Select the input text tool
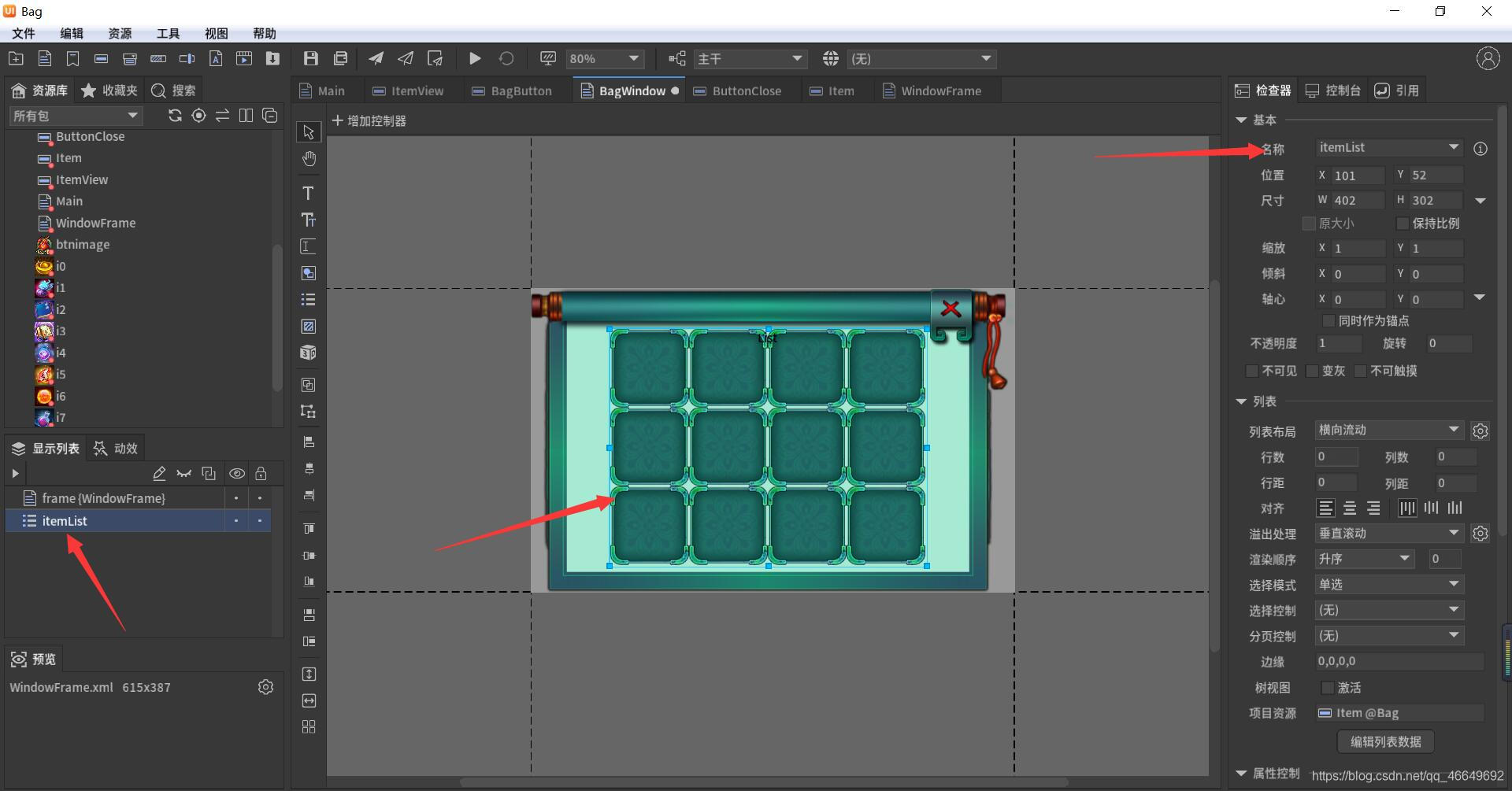Screen dimensions: 1512x791 click(x=308, y=246)
